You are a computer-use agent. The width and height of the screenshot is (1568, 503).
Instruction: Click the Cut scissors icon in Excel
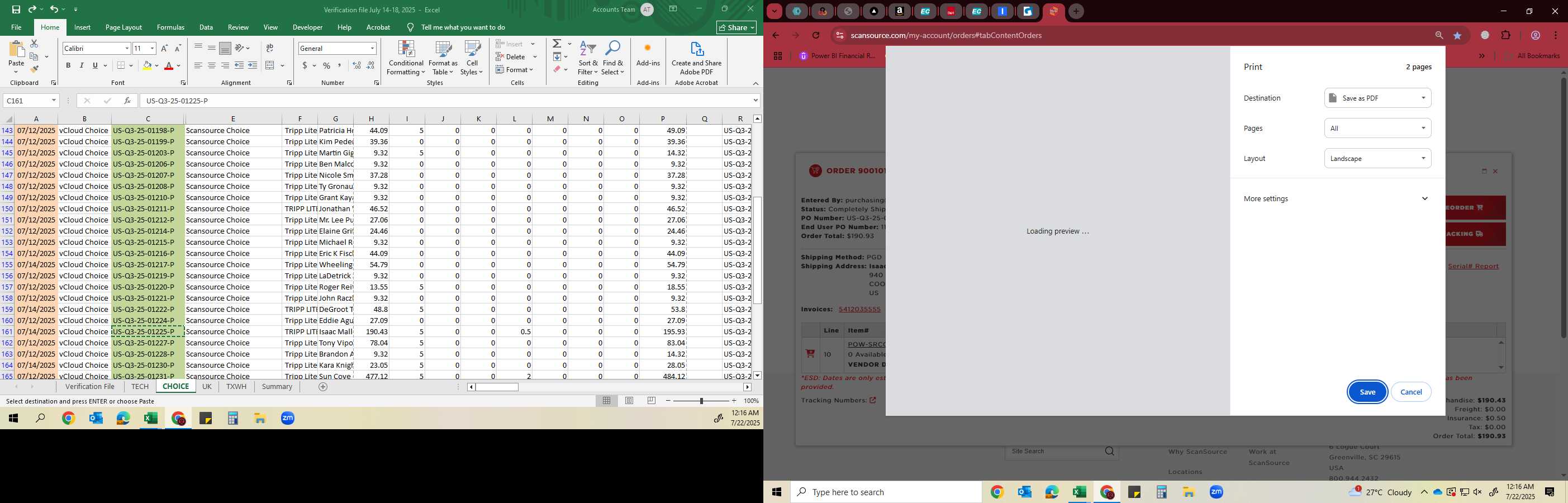coord(34,44)
